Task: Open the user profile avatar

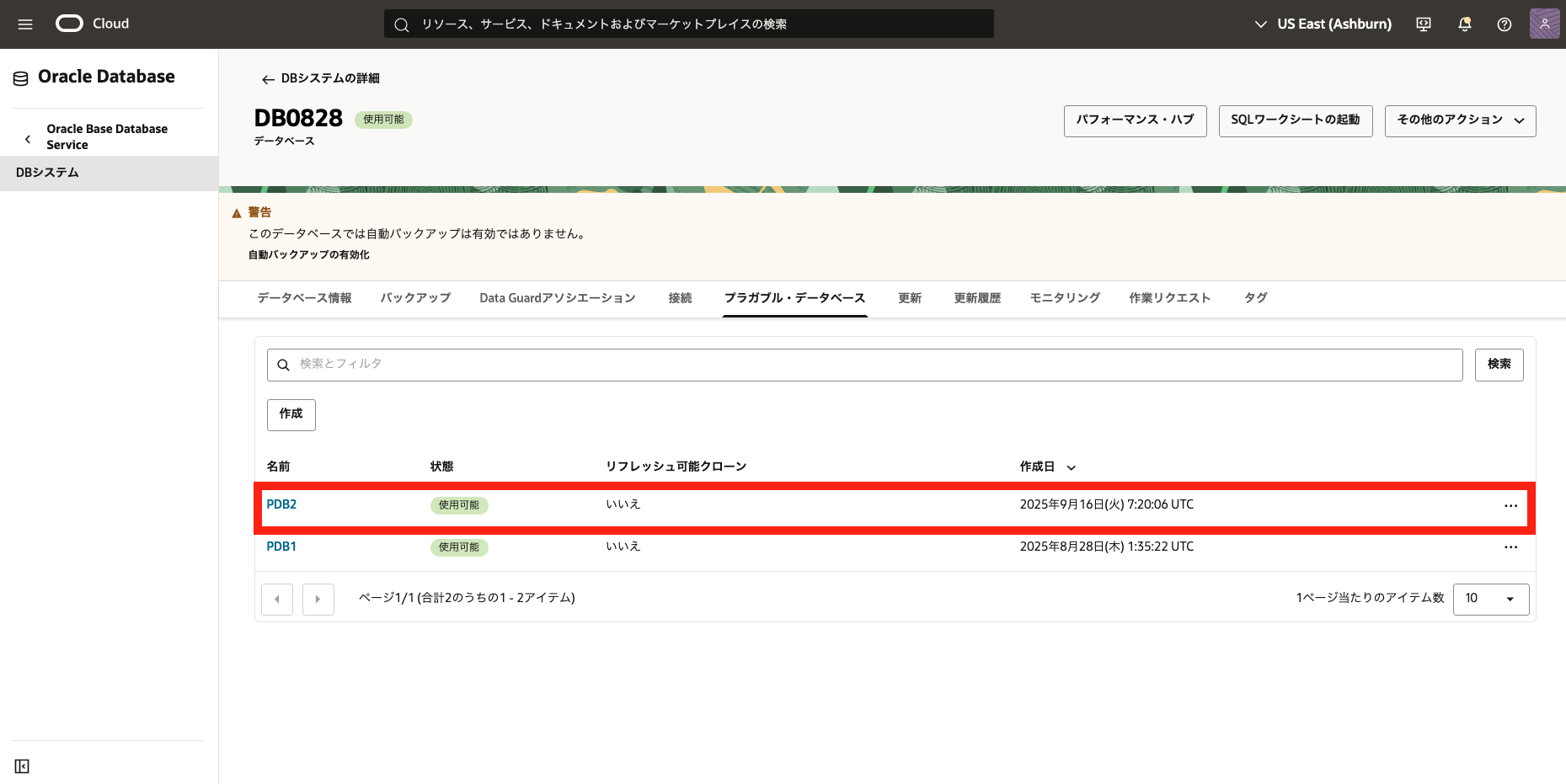Action: [1544, 24]
